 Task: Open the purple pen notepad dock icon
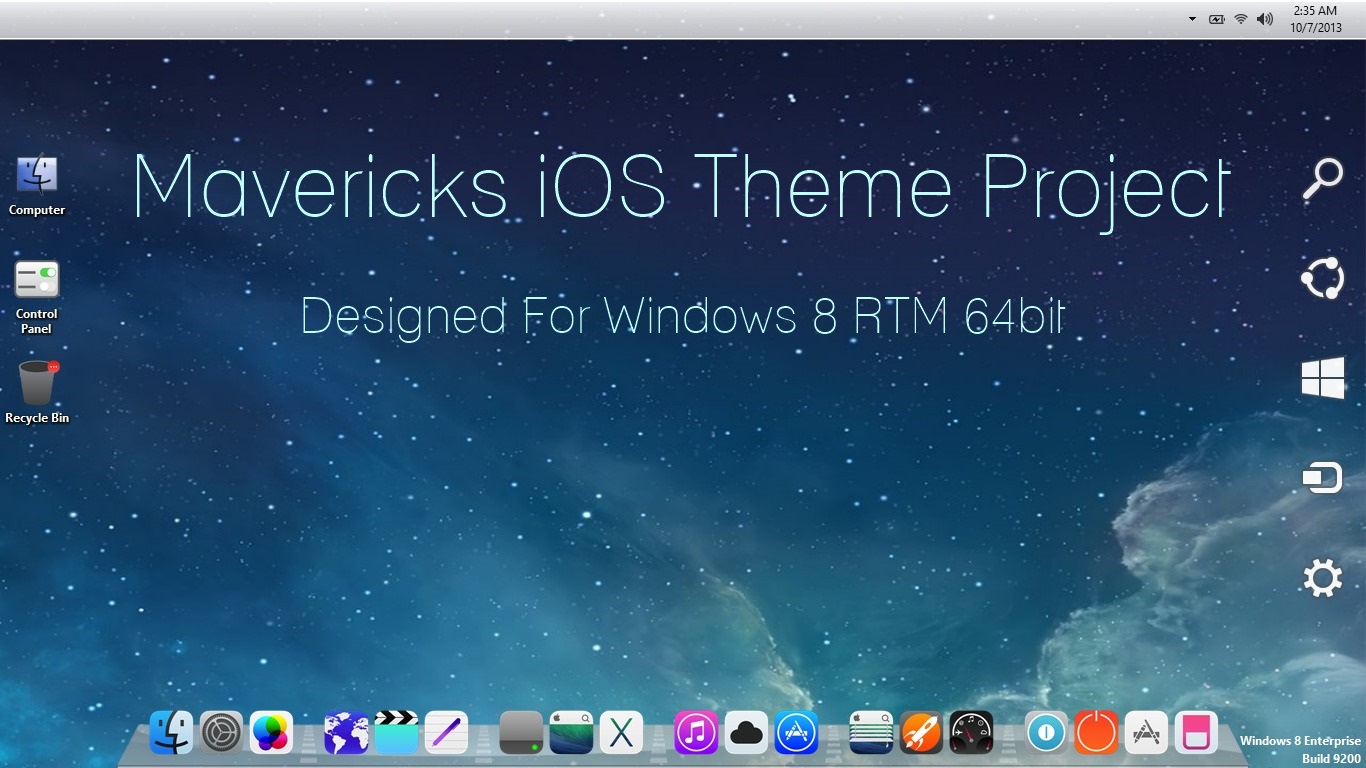click(446, 733)
